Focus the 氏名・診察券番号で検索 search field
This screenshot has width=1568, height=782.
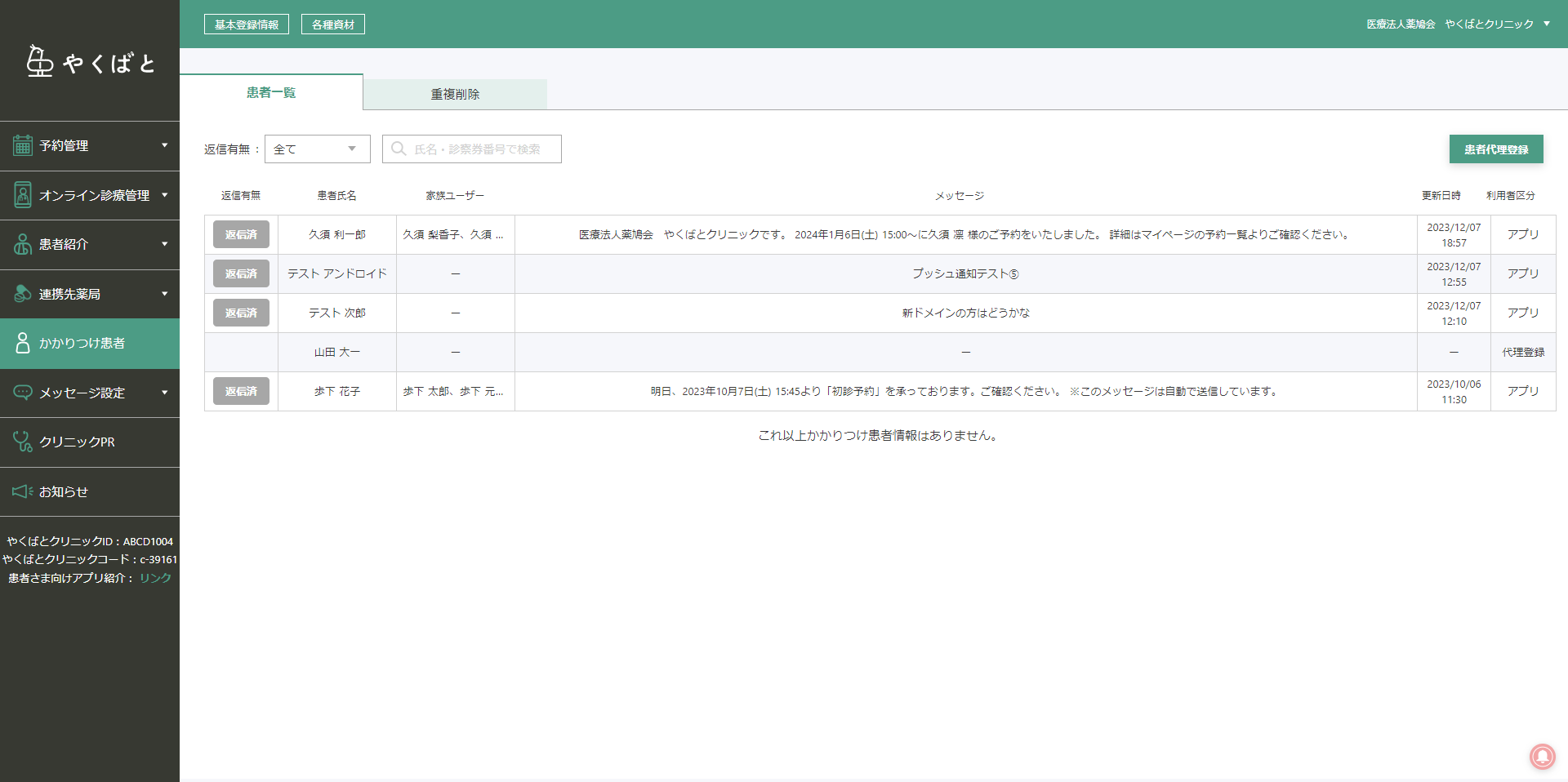(x=472, y=149)
